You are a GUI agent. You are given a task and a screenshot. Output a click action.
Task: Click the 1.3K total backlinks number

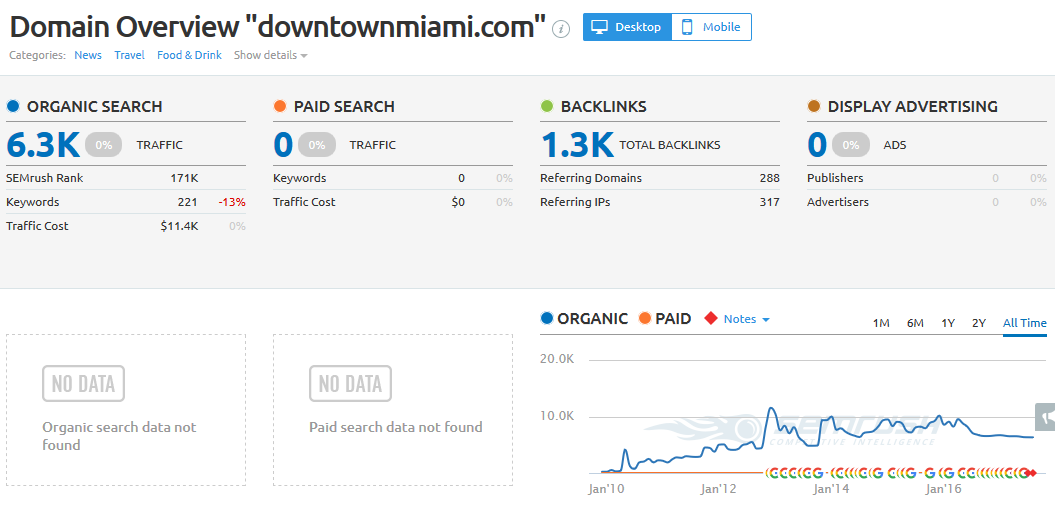(x=577, y=145)
